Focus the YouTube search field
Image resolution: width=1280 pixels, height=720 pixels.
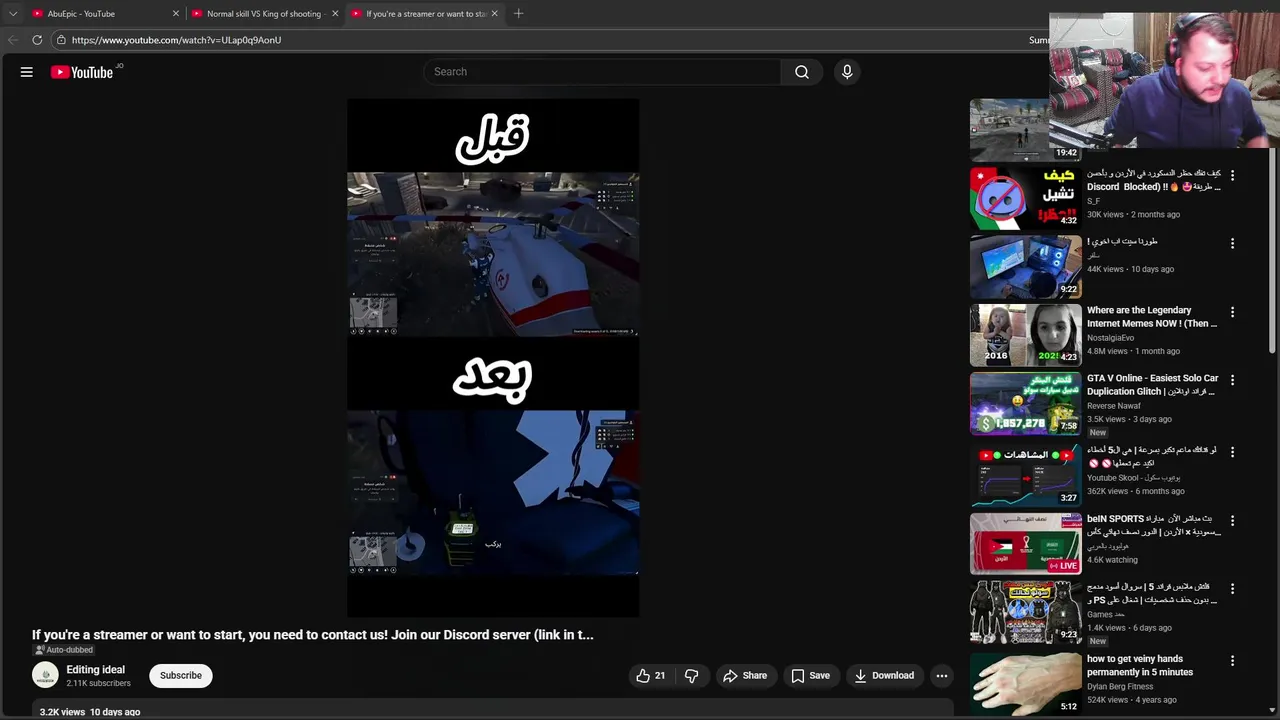pos(602,72)
